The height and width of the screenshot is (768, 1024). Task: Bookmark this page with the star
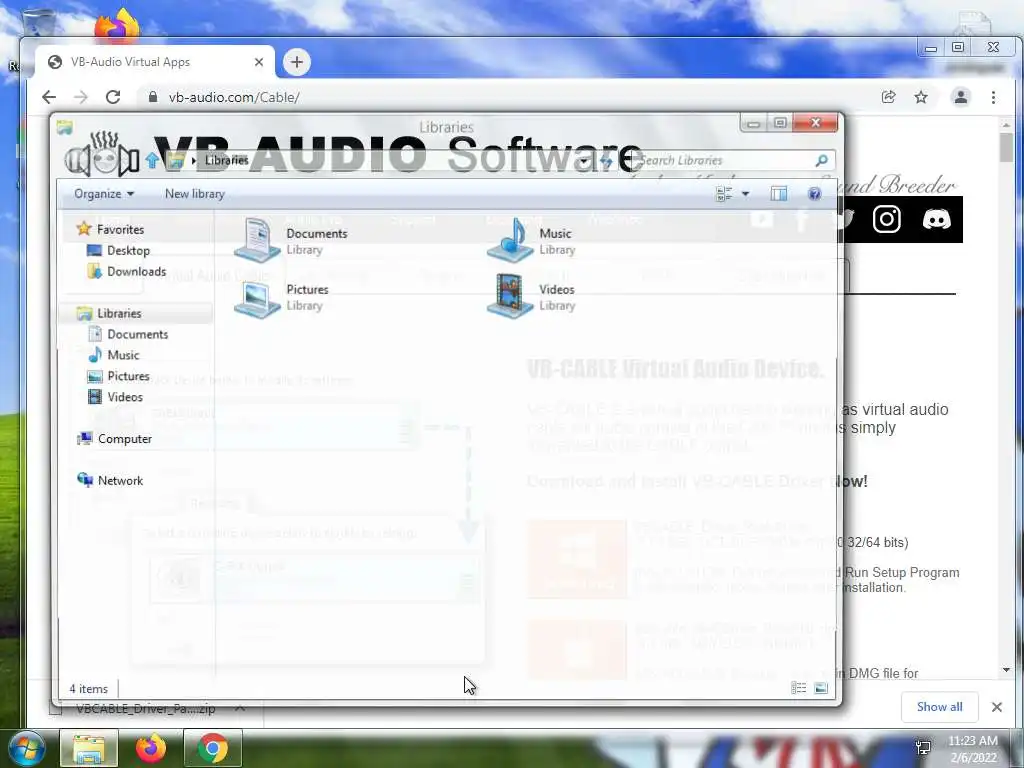click(921, 97)
